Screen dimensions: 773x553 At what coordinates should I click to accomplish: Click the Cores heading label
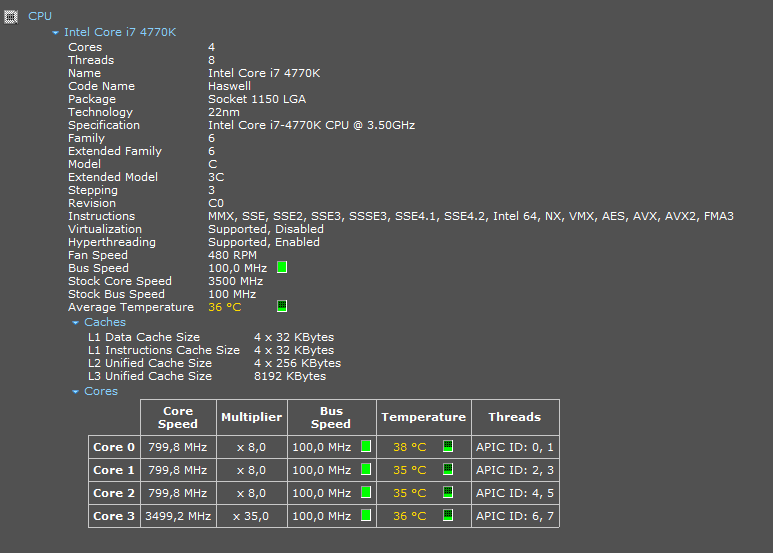[101, 391]
